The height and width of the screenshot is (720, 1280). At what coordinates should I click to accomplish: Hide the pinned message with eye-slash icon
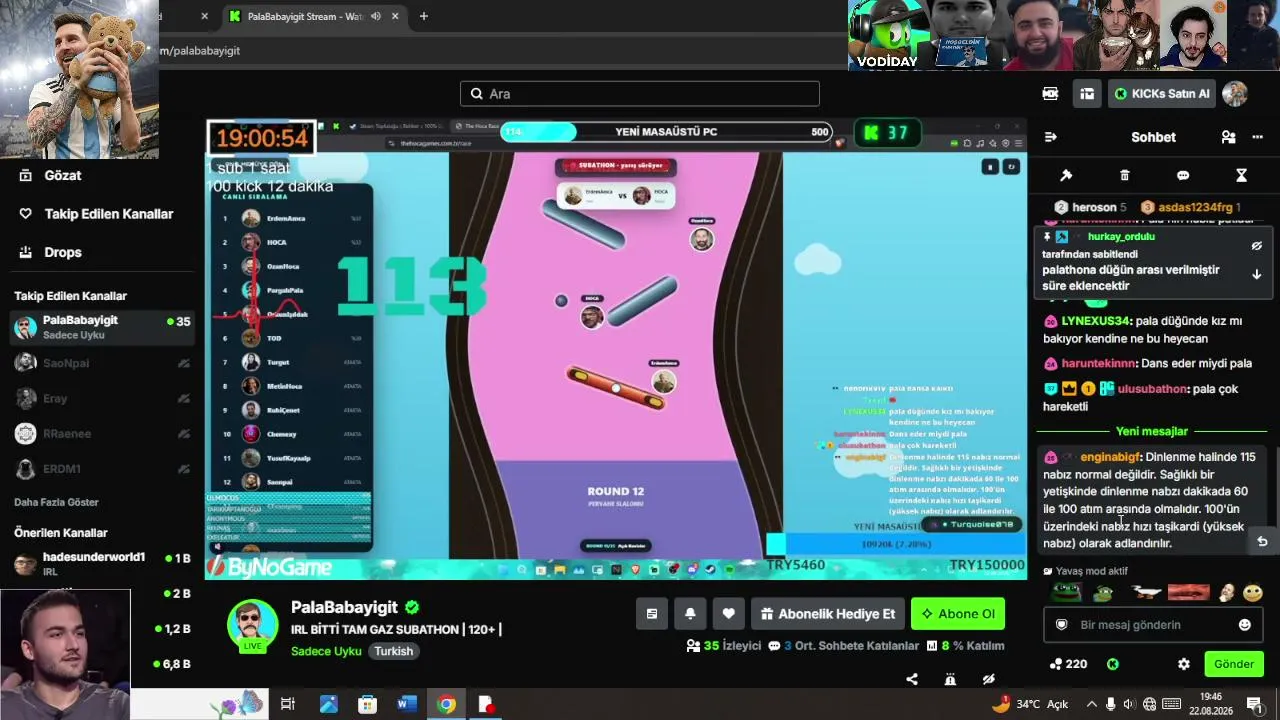coord(1257,245)
